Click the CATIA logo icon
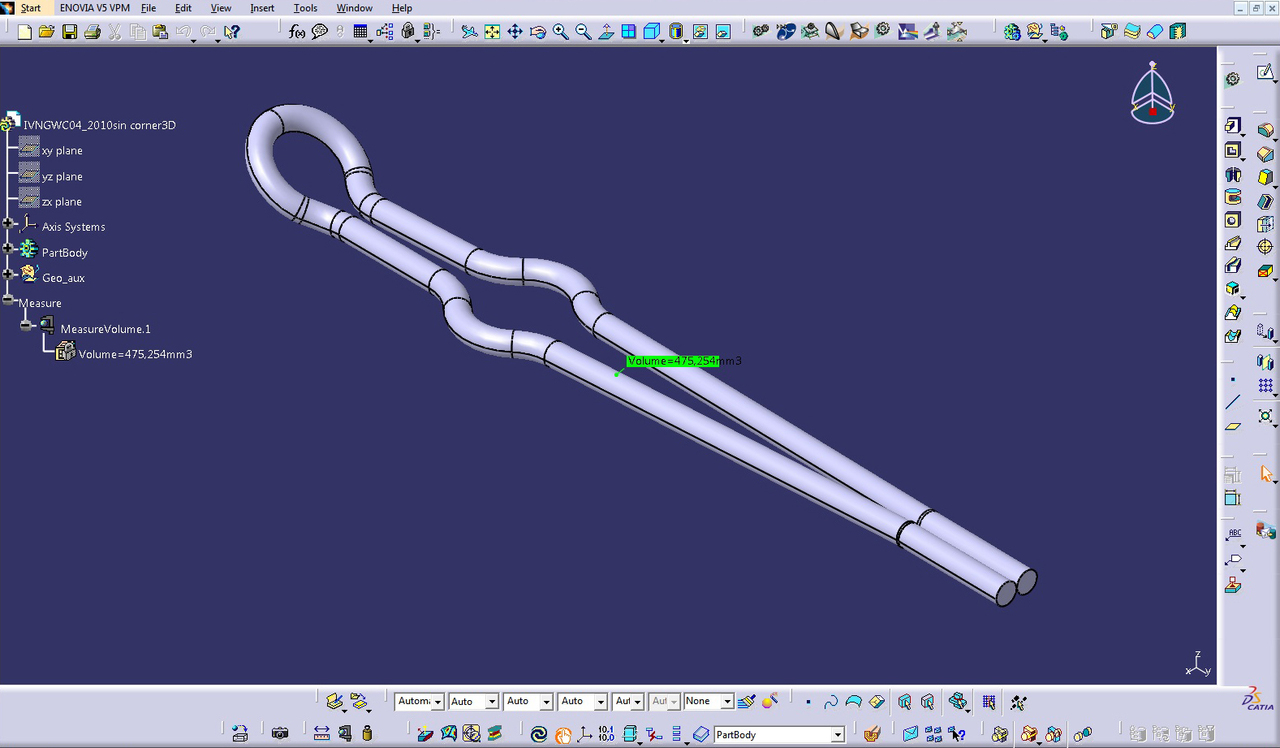 tap(1258, 697)
